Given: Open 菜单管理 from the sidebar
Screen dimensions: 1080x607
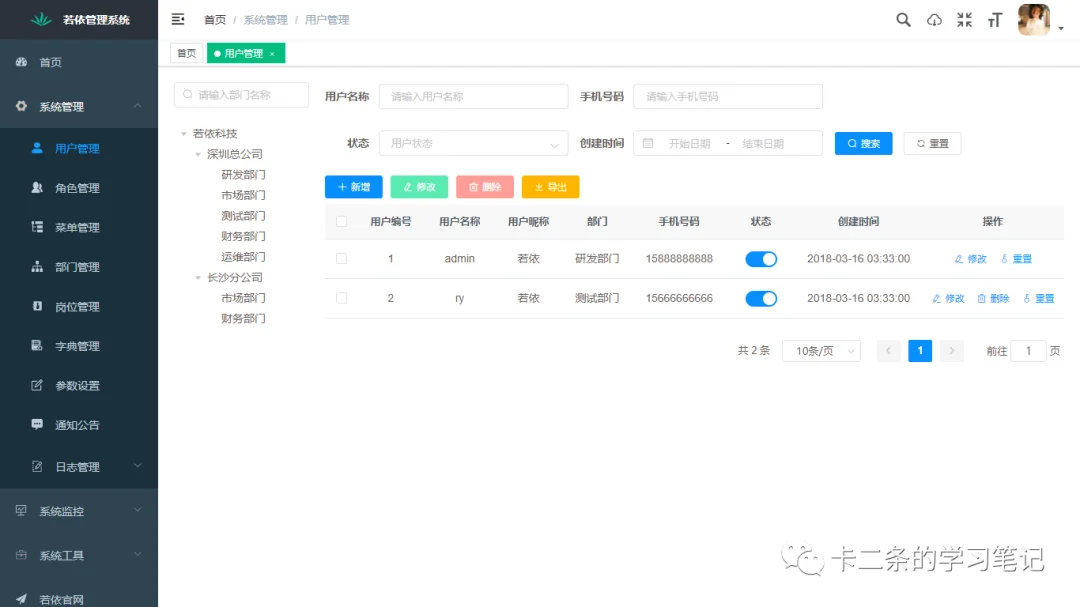Looking at the screenshot, I should pos(77,227).
